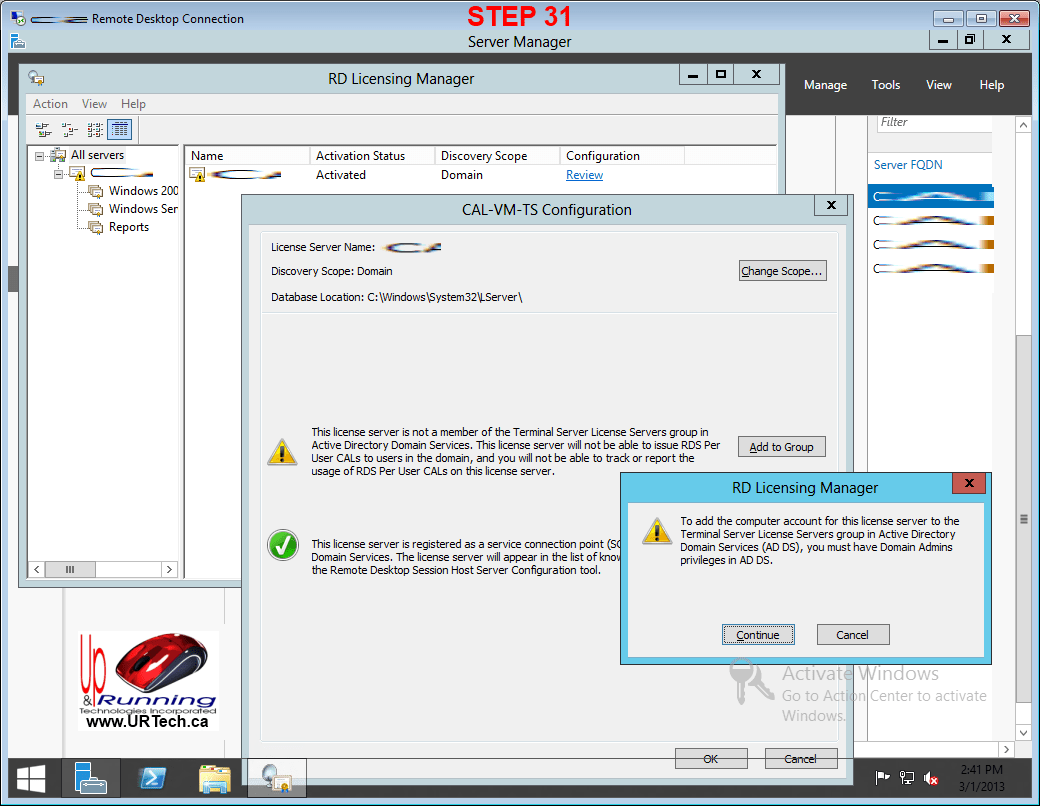
Task: Collapse the license server node in tree
Action: [x=59, y=174]
